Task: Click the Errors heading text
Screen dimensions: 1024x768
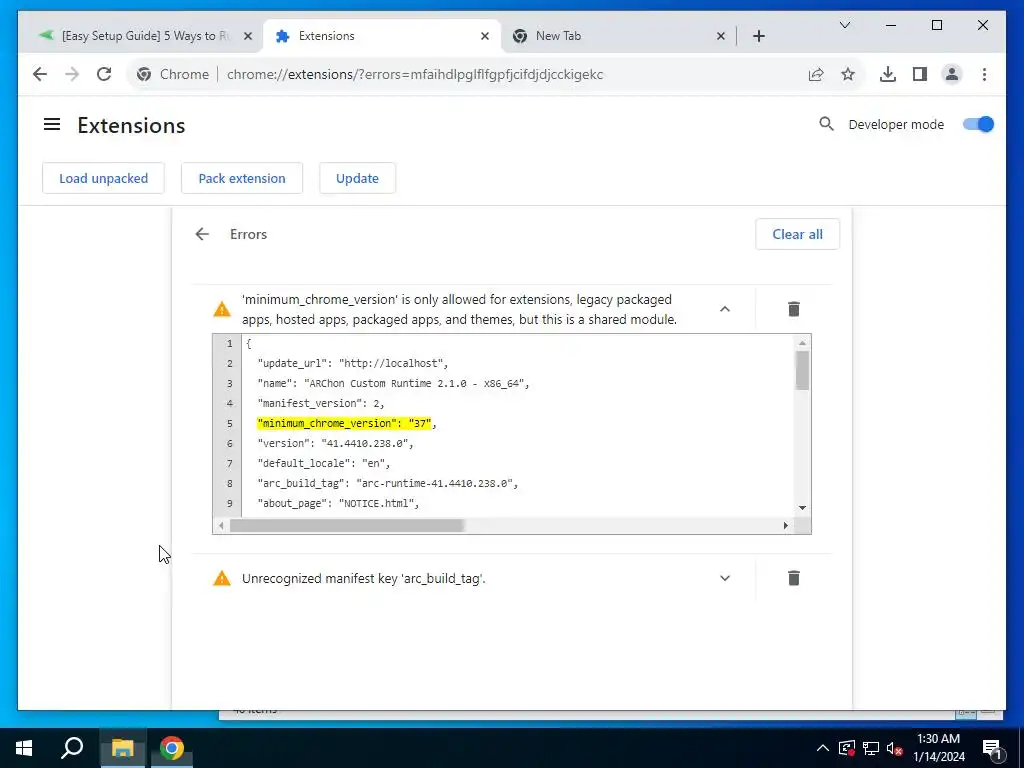Action: click(x=248, y=234)
